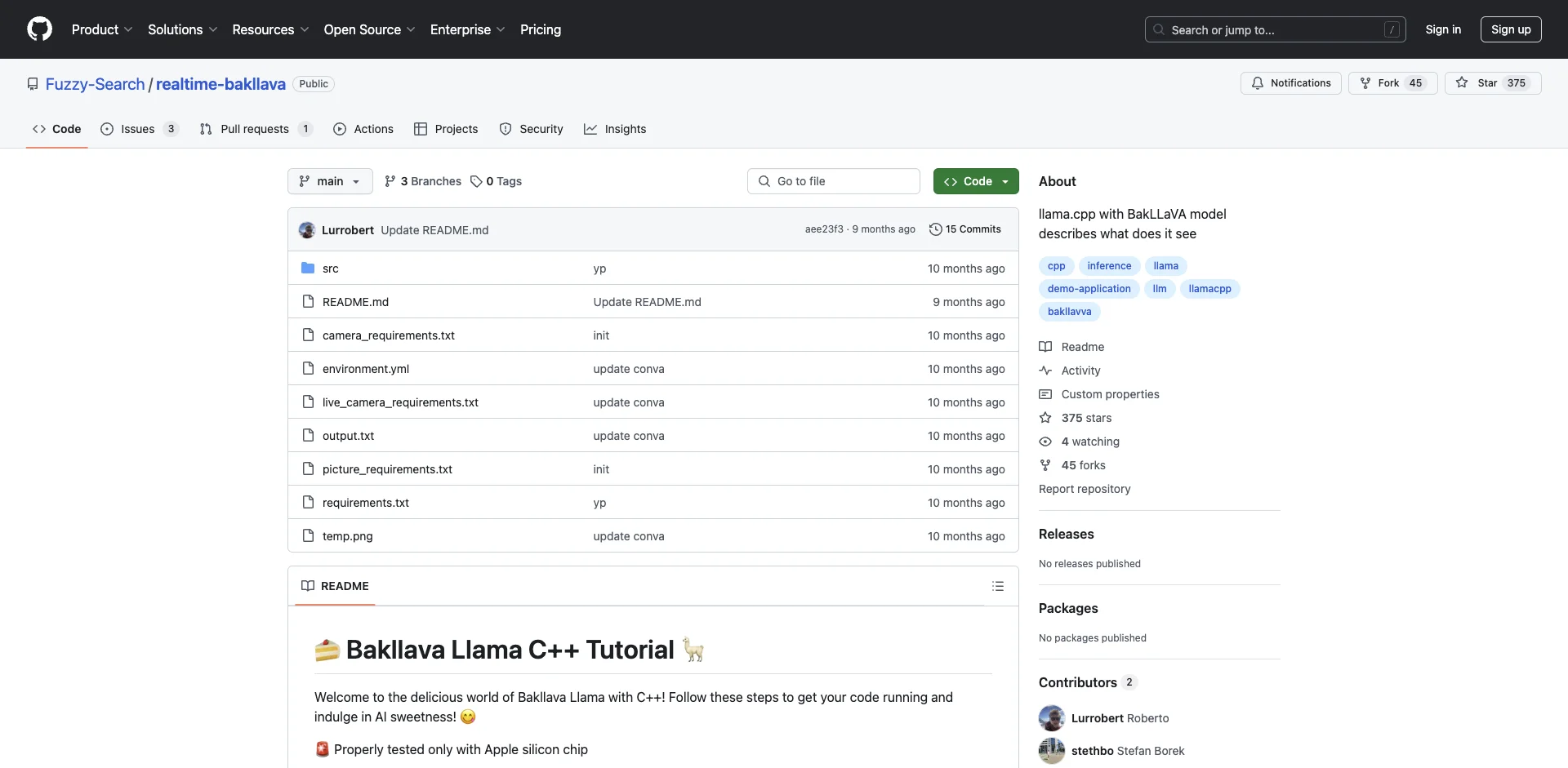This screenshot has width=1568, height=768.
Task: Open the Contributors heading link
Action: [x=1077, y=682]
